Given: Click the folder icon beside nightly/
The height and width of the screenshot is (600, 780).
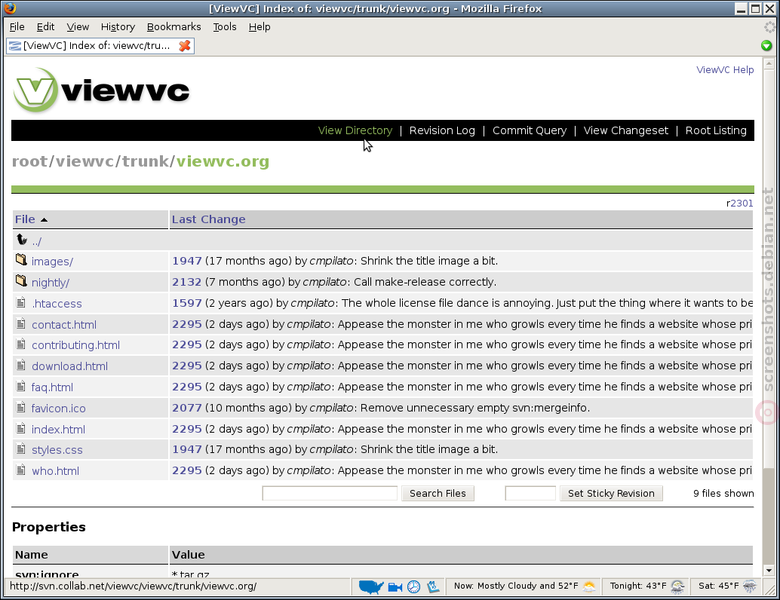Looking at the screenshot, I should click(x=21, y=281).
